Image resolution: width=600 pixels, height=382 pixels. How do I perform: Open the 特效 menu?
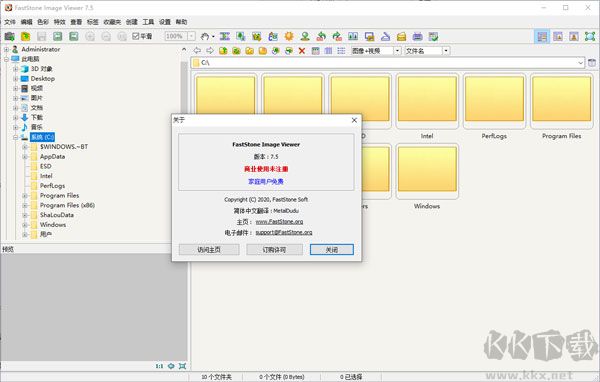59,22
